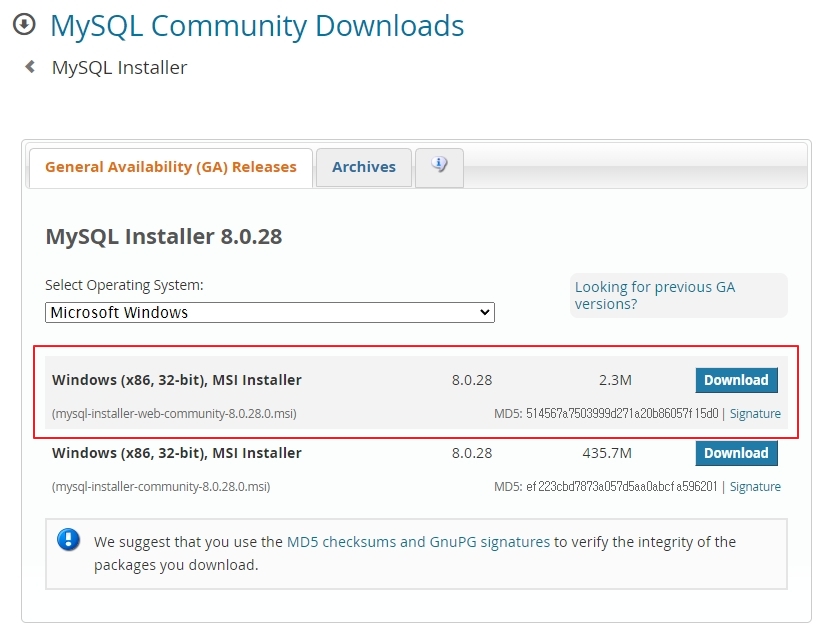Click the MD5 value starting with ef223cbd
The height and width of the screenshot is (644, 829).
coord(622,486)
